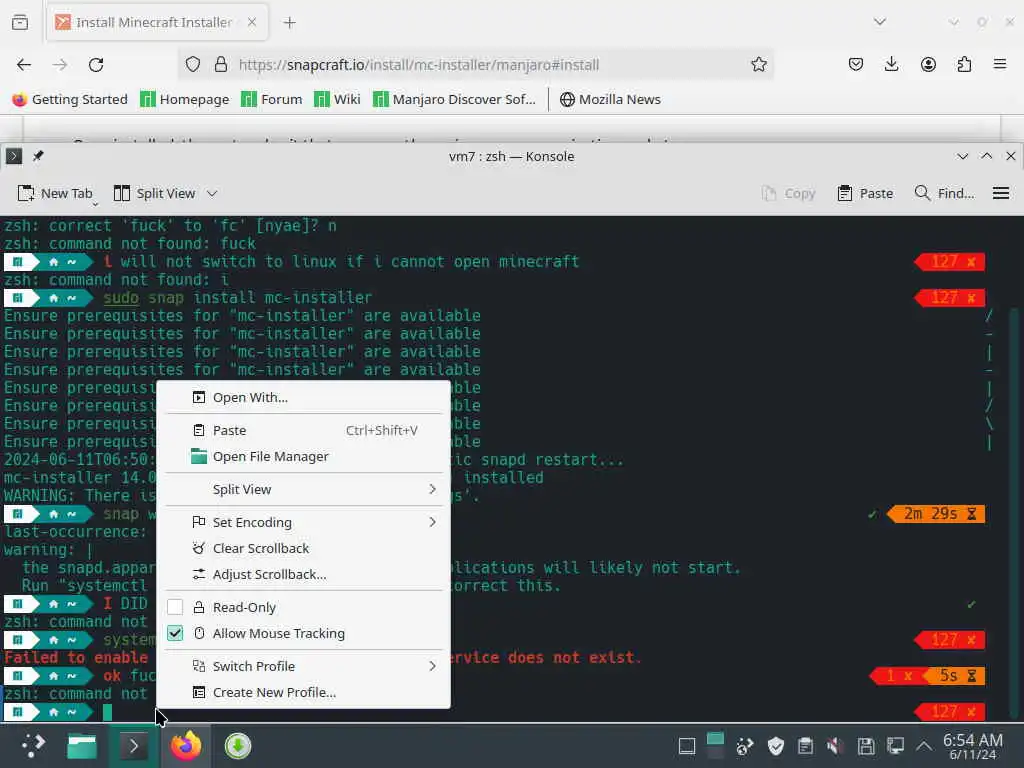
Task: Expand the Split View toolbar chevron
Action: point(212,193)
